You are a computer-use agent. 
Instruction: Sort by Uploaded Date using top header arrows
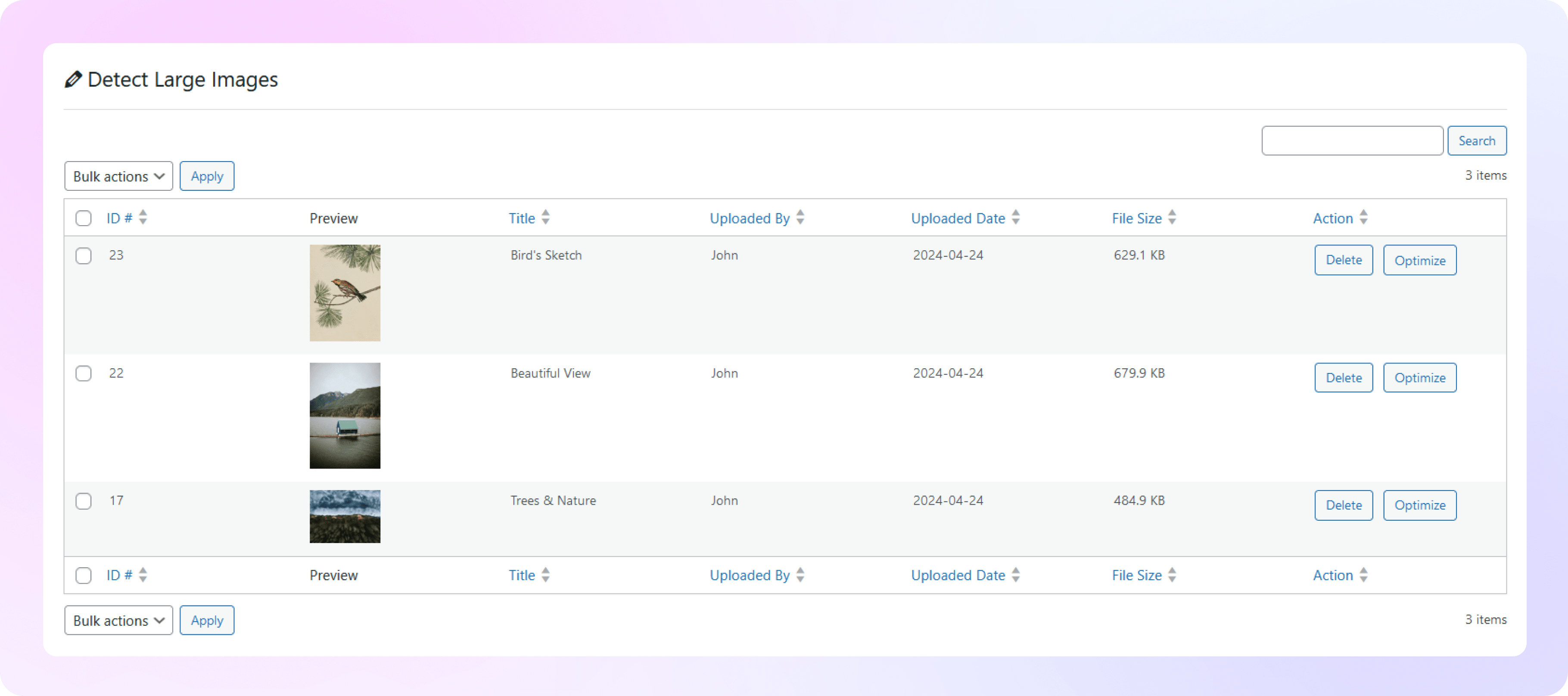pos(1016,217)
